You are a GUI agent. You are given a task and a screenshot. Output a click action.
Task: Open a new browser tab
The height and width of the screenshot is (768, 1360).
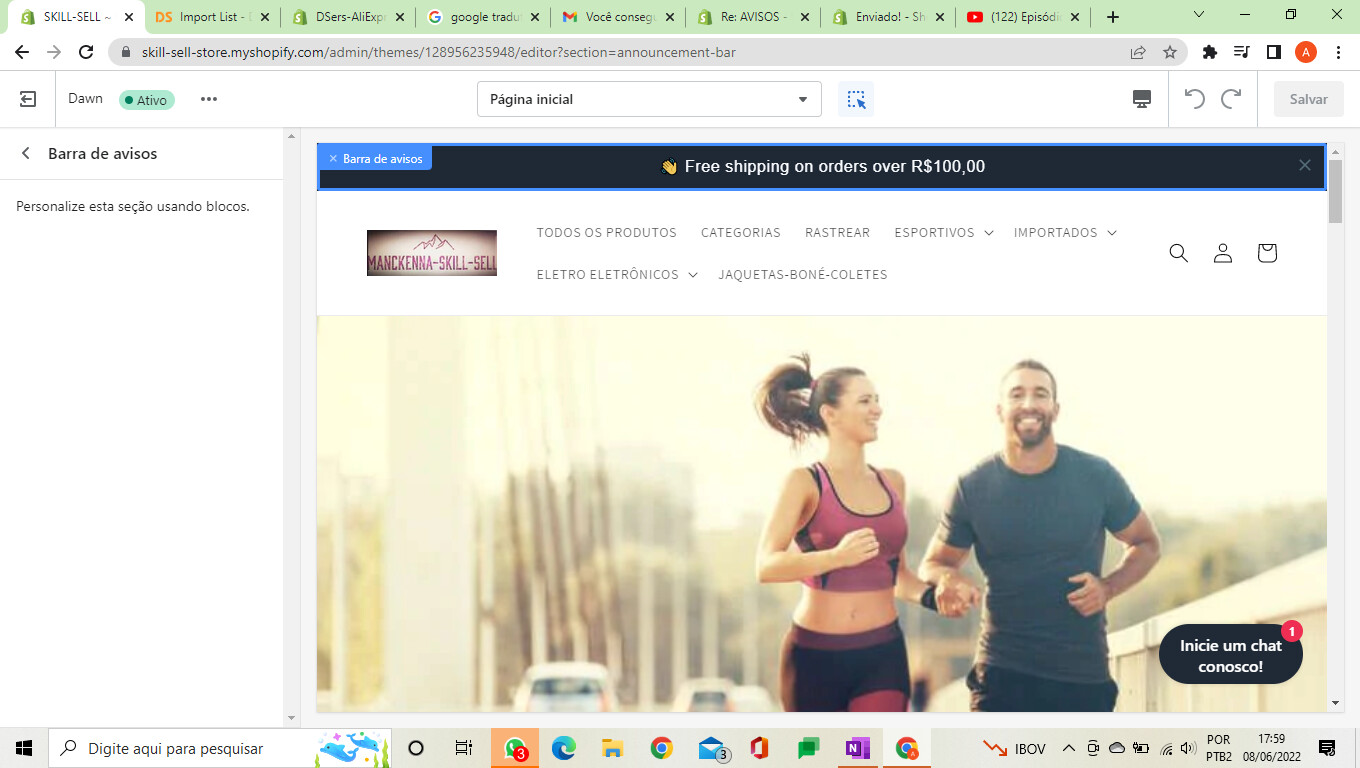(x=1113, y=17)
